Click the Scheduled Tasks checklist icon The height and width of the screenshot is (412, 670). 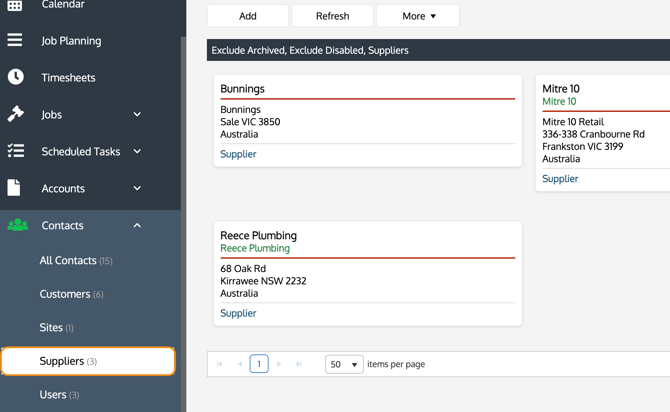[15, 152]
